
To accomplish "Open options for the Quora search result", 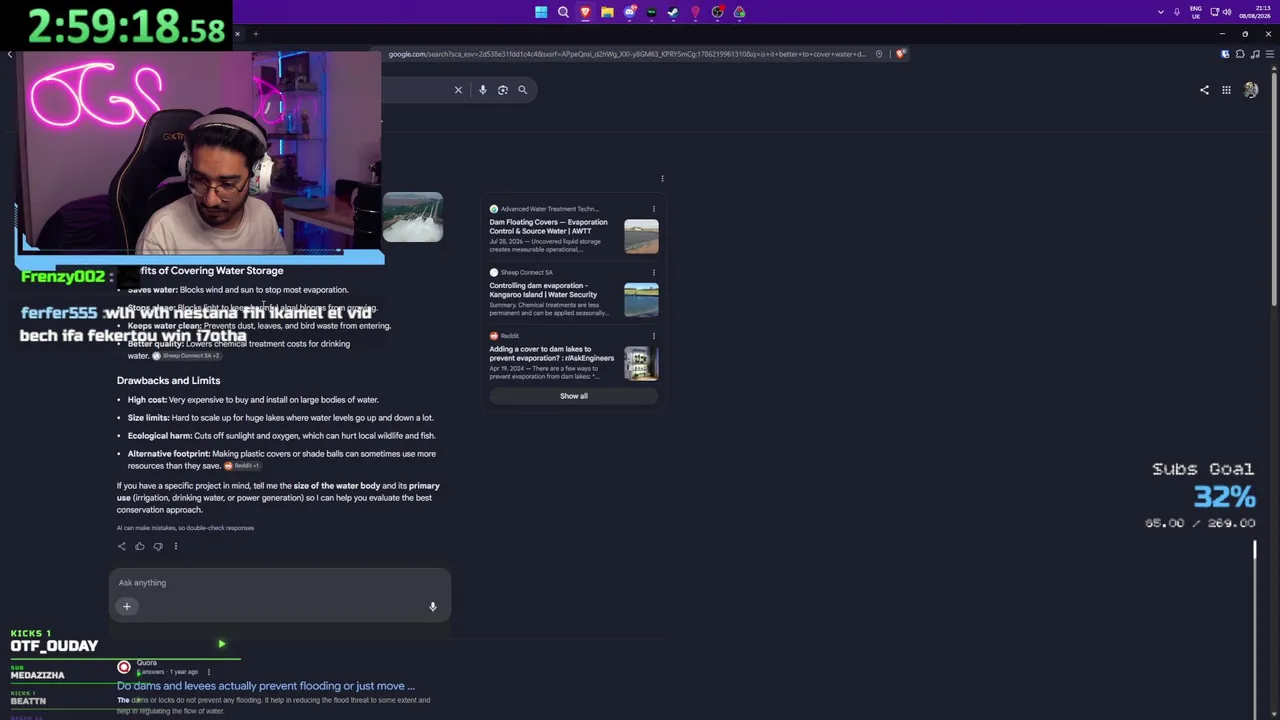I will (208, 672).
